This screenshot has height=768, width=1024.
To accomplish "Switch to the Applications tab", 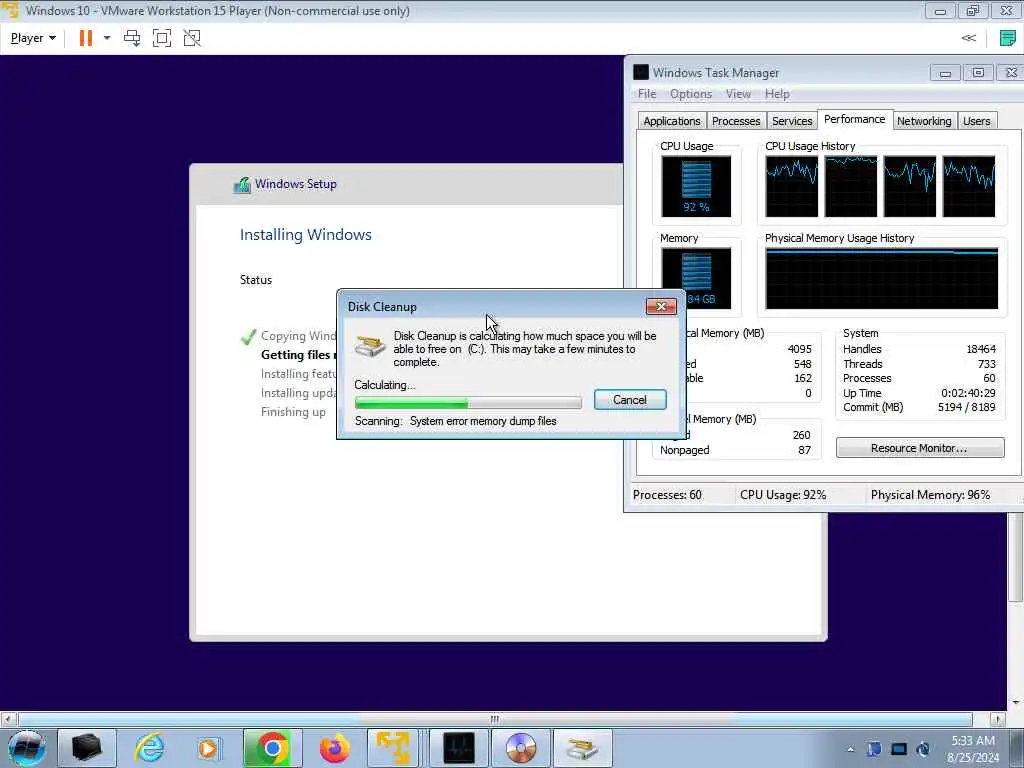I will pyautogui.click(x=671, y=121).
